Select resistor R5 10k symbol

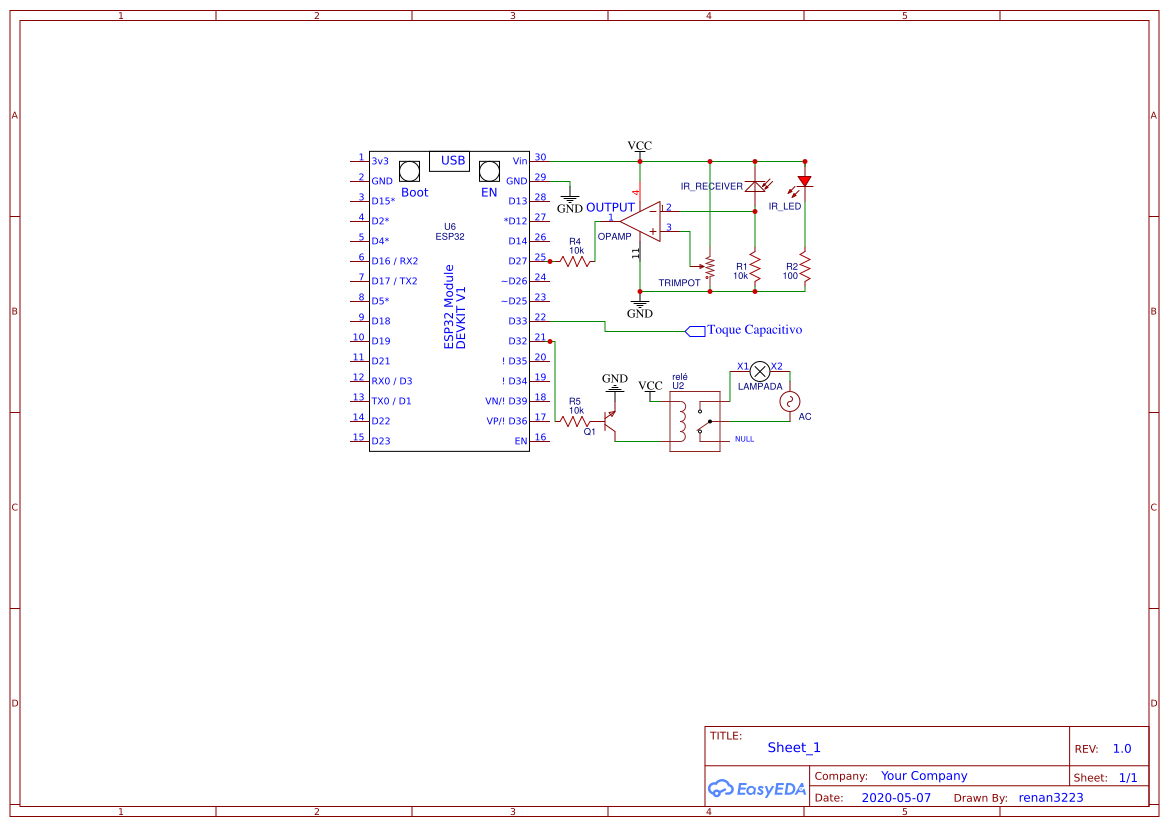tap(575, 421)
